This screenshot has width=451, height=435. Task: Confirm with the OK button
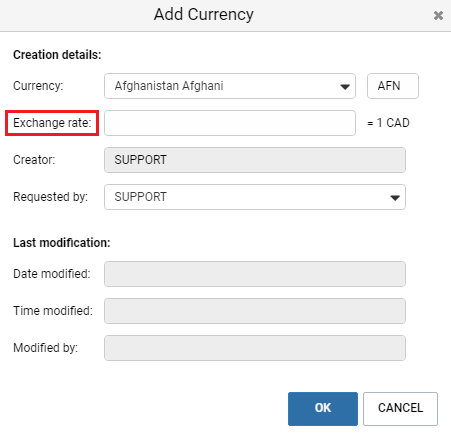click(x=323, y=409)
